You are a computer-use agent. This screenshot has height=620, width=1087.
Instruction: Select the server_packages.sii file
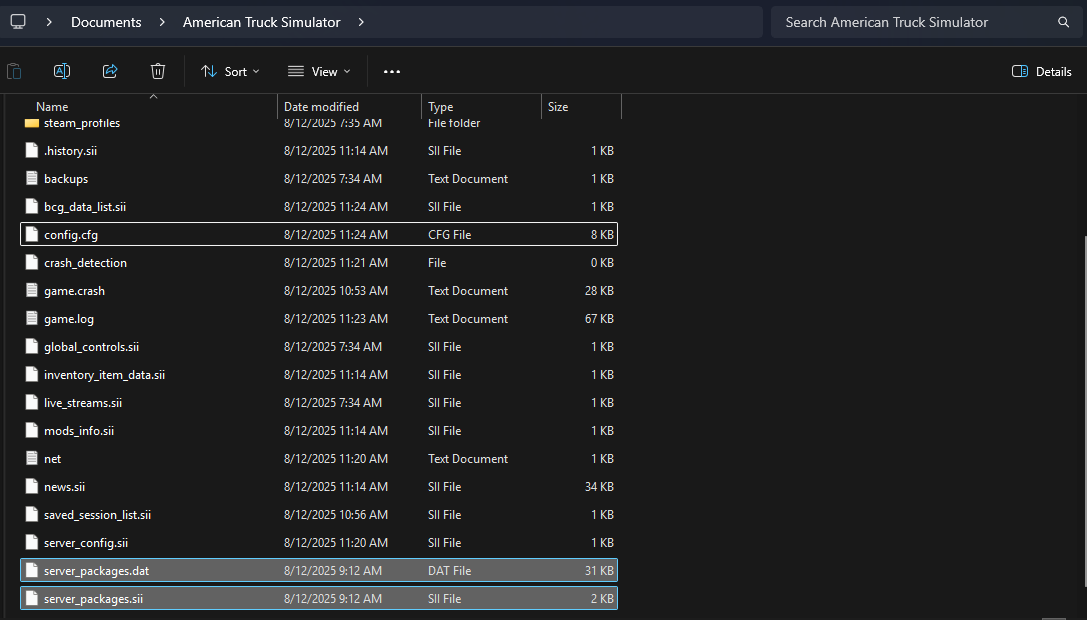pyautogui.click(x=319, y=598)
